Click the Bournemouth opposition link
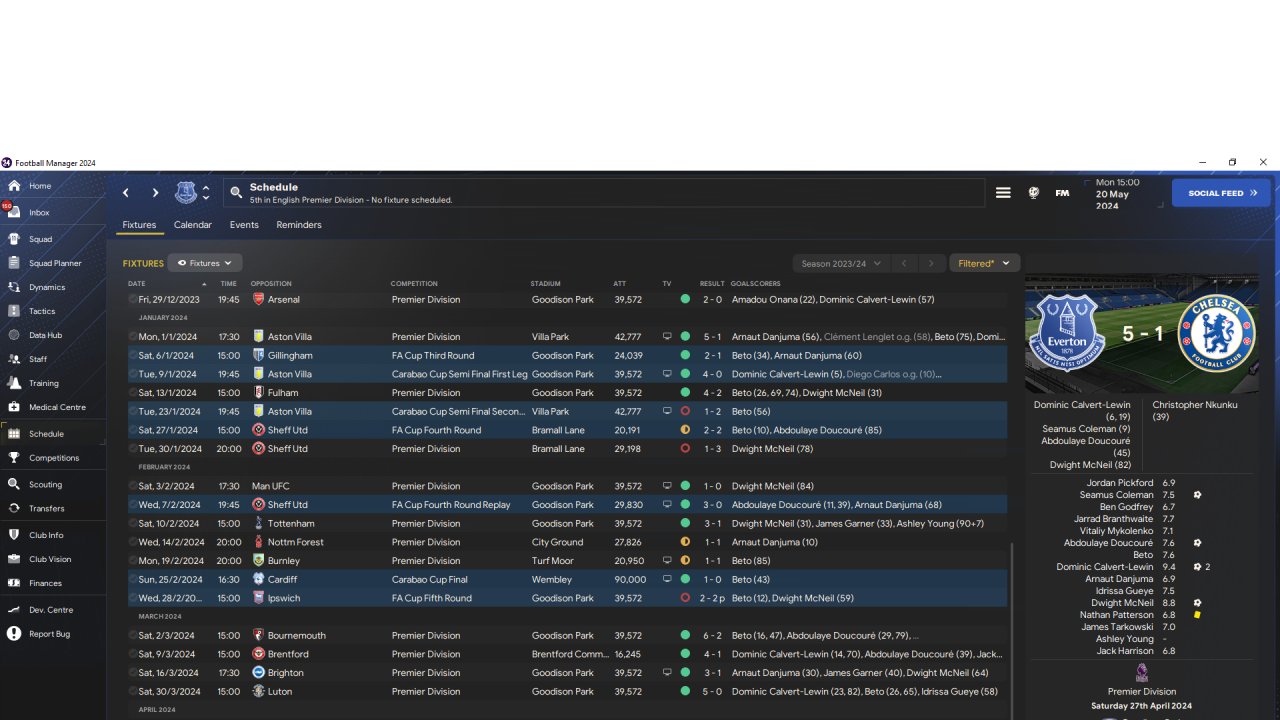This screenshot has width=1280, height=720. [x=297, y=636]
